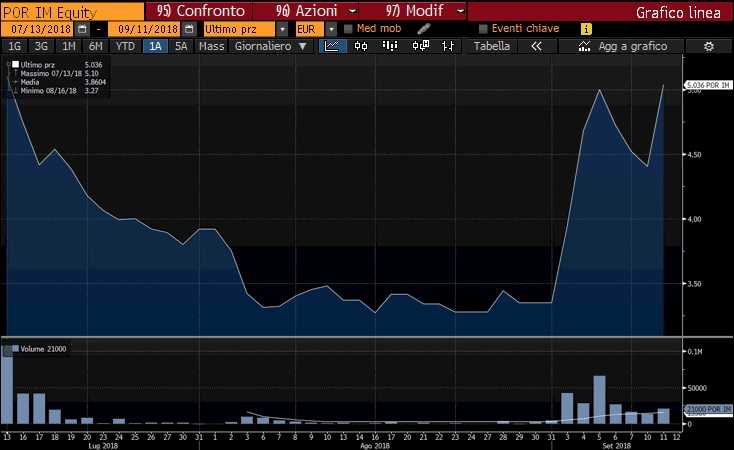Click the Tabella button
The height and width of the screenshot is (450, 734).
[492, 46]
